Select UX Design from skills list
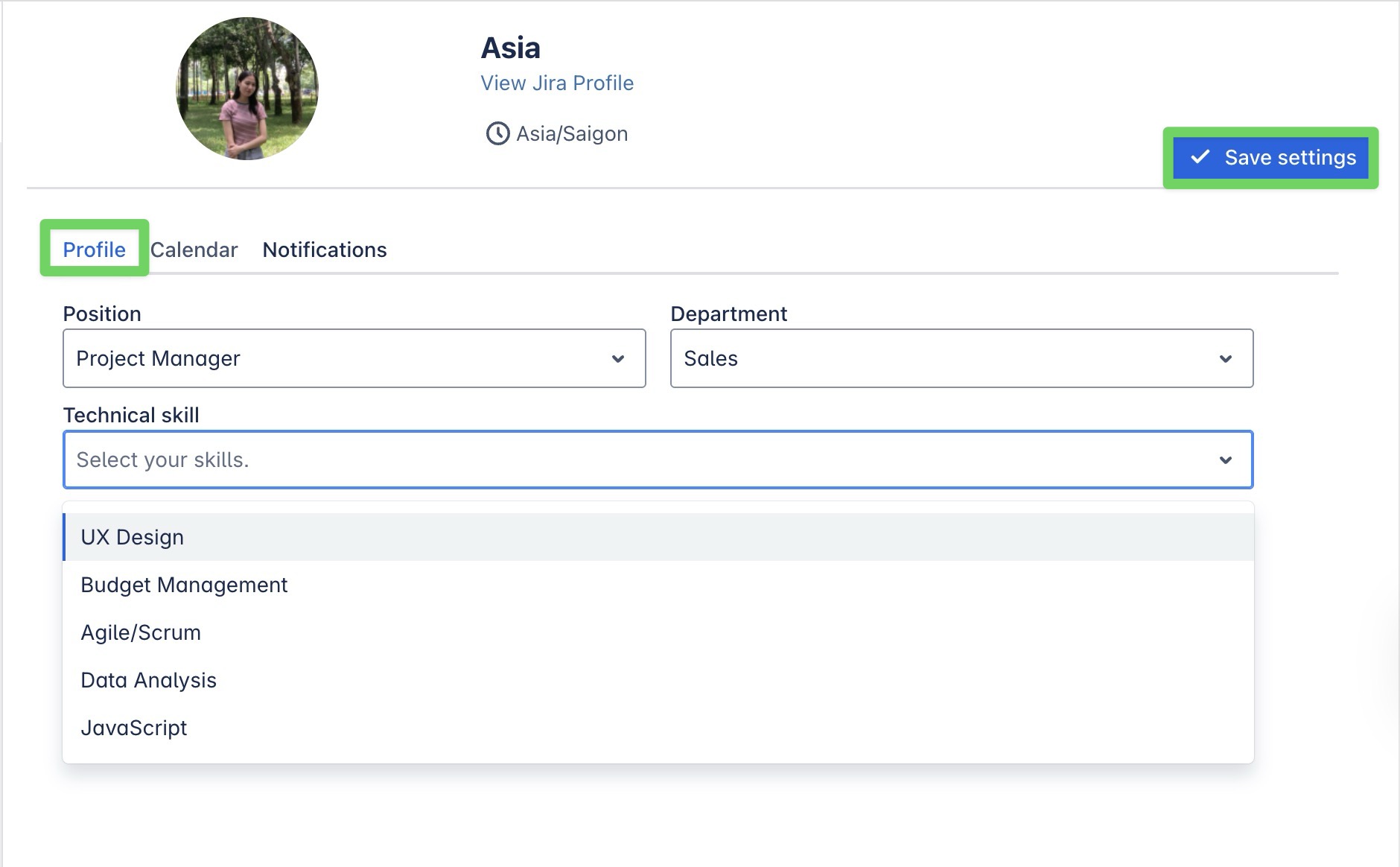The width and height of the screenshot is (1400, 867). coord(133,537)
